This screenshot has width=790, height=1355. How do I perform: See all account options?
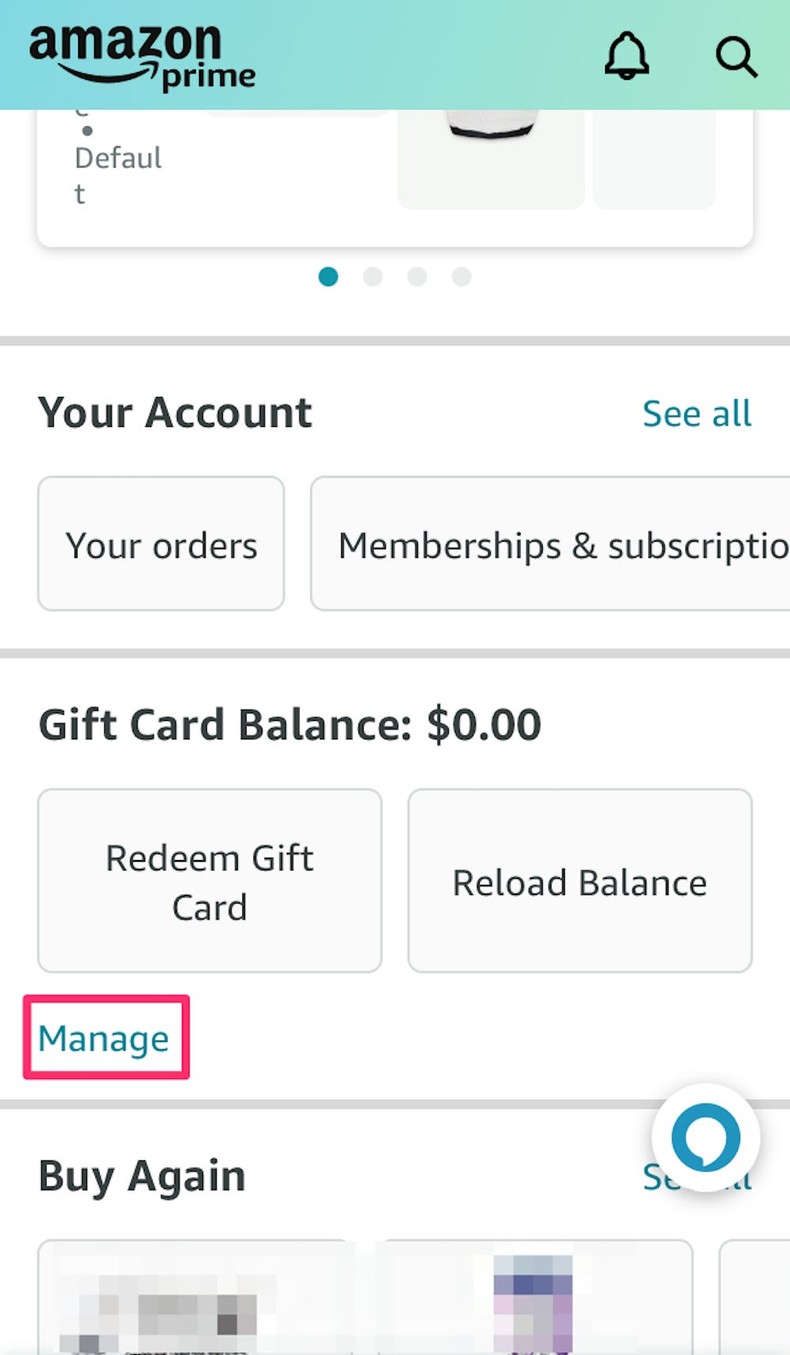pos(697,413)
